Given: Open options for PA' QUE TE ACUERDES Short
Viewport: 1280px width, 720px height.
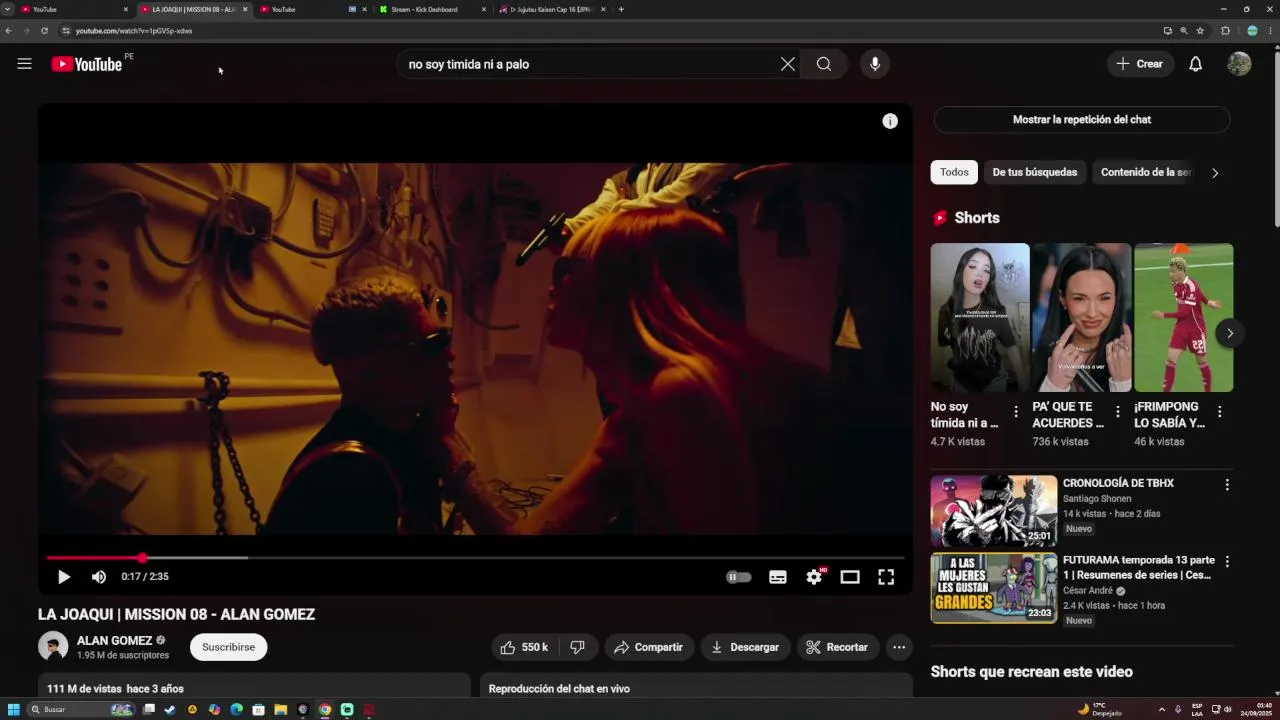Looking at the screenshot, I should tap(1118, 412).
